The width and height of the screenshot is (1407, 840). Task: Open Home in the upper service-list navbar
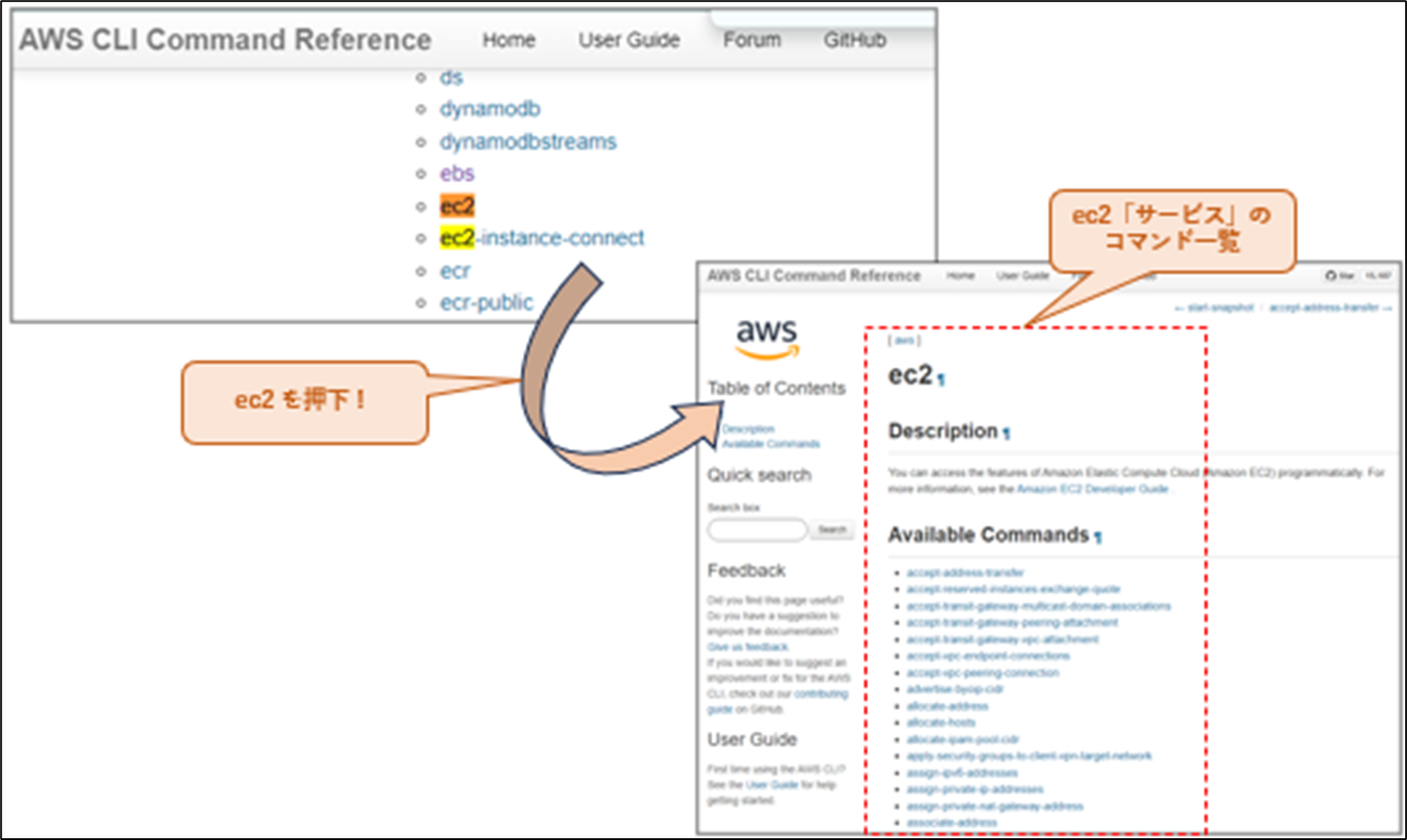click(509, 40)
